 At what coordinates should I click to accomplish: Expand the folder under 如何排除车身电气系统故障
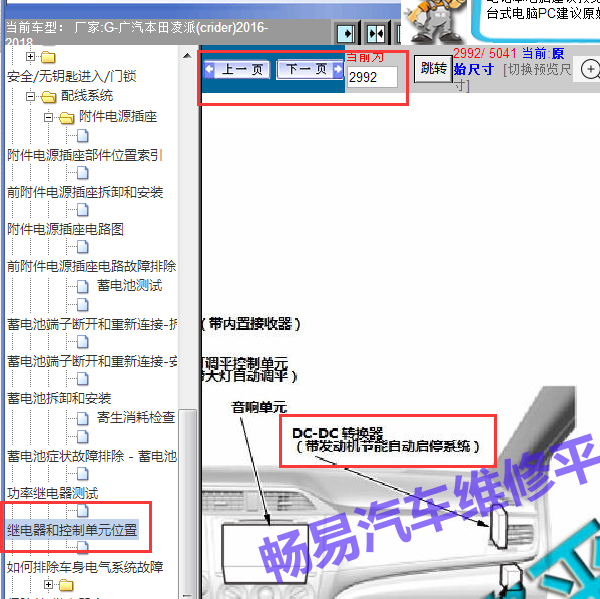(x=48, y=584)
